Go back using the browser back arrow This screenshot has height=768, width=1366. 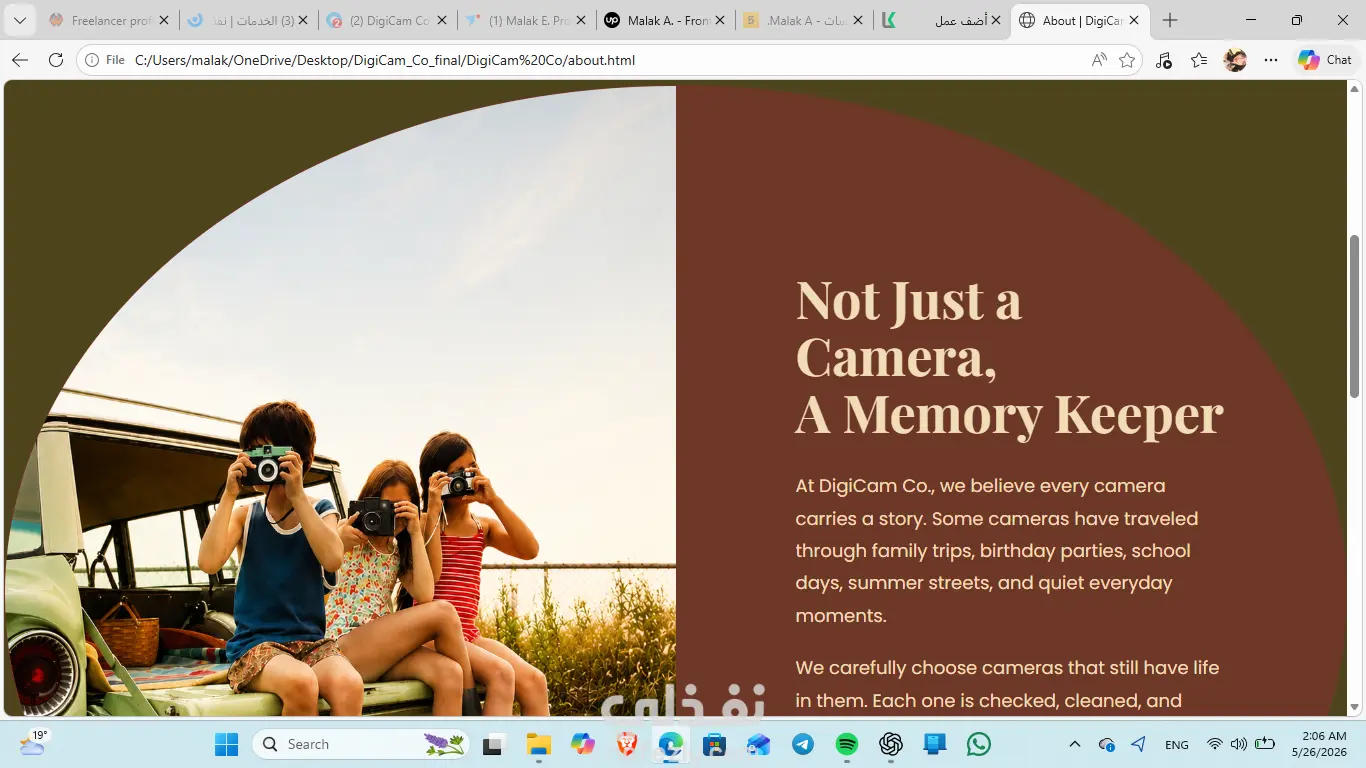coord(20,60)
